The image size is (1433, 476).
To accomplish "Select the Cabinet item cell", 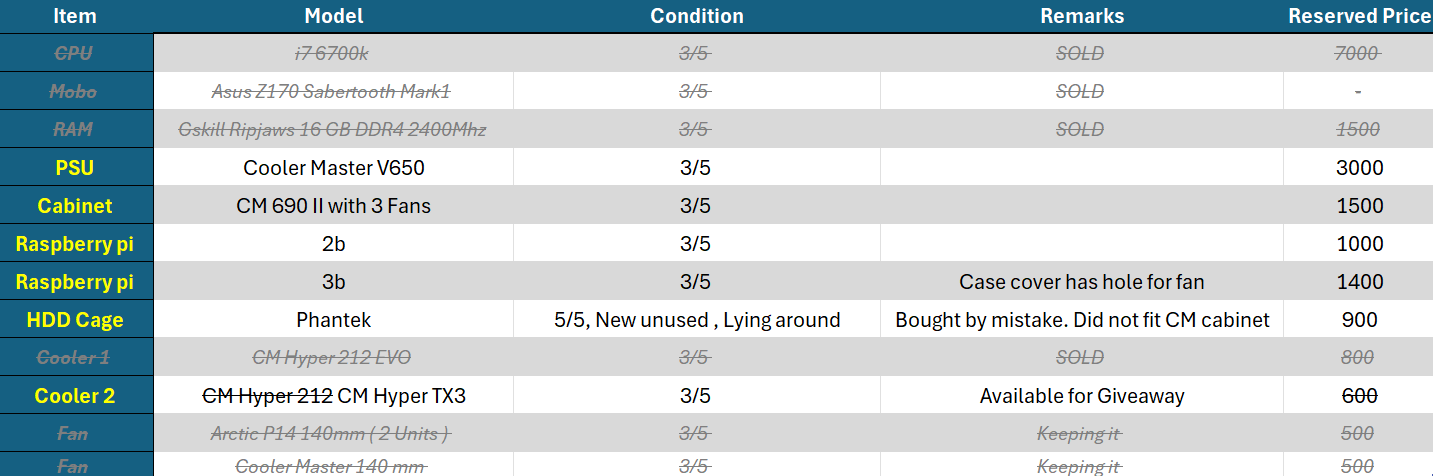I will pos(75,206).
